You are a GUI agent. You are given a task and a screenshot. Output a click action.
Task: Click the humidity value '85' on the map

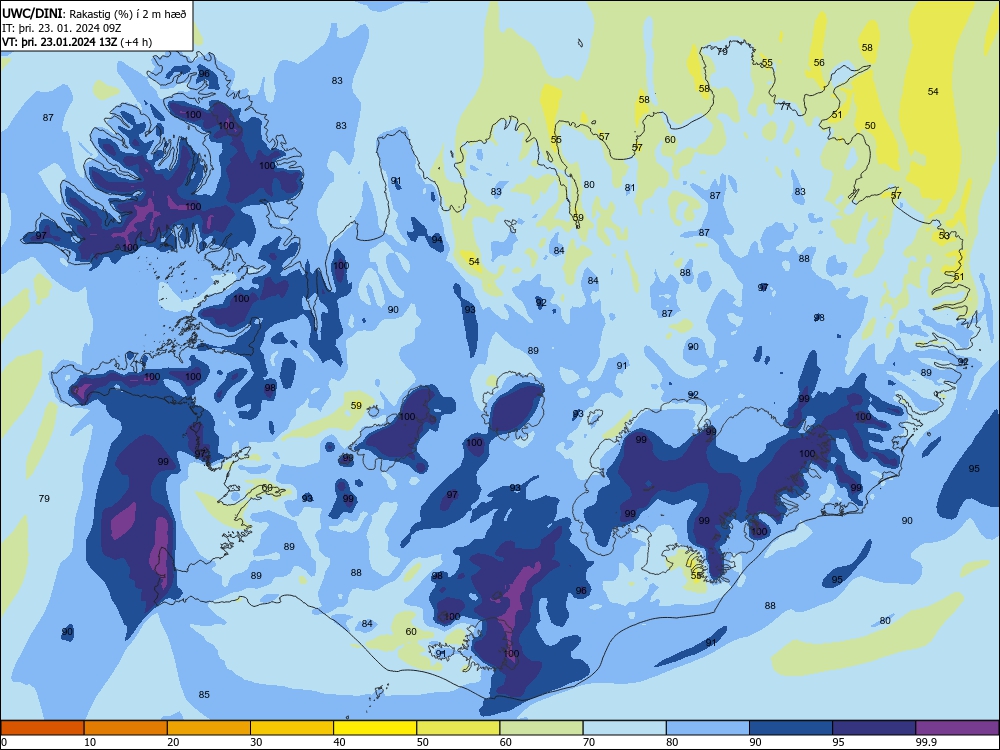tap(204, 695)
